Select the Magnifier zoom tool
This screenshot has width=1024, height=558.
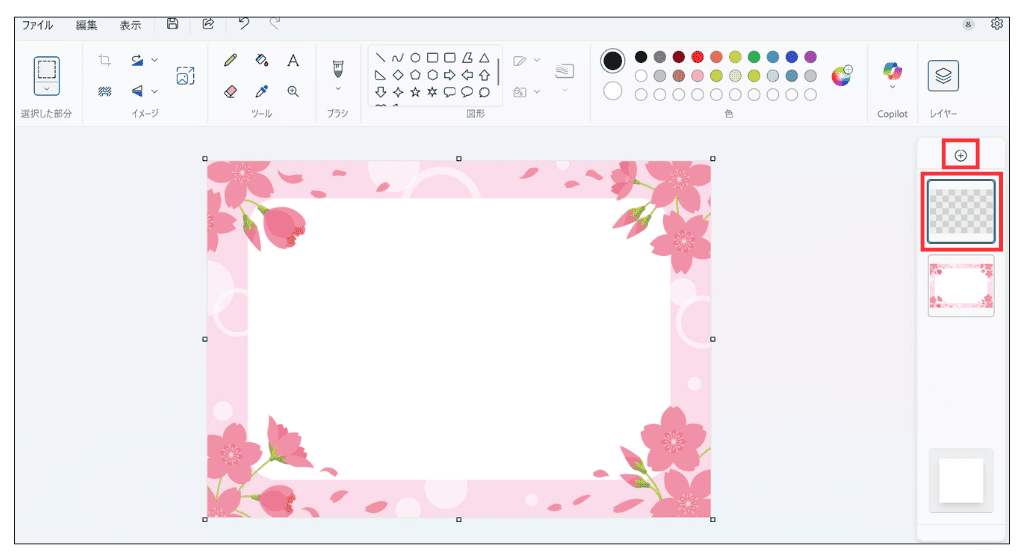[x=293, y=91]
